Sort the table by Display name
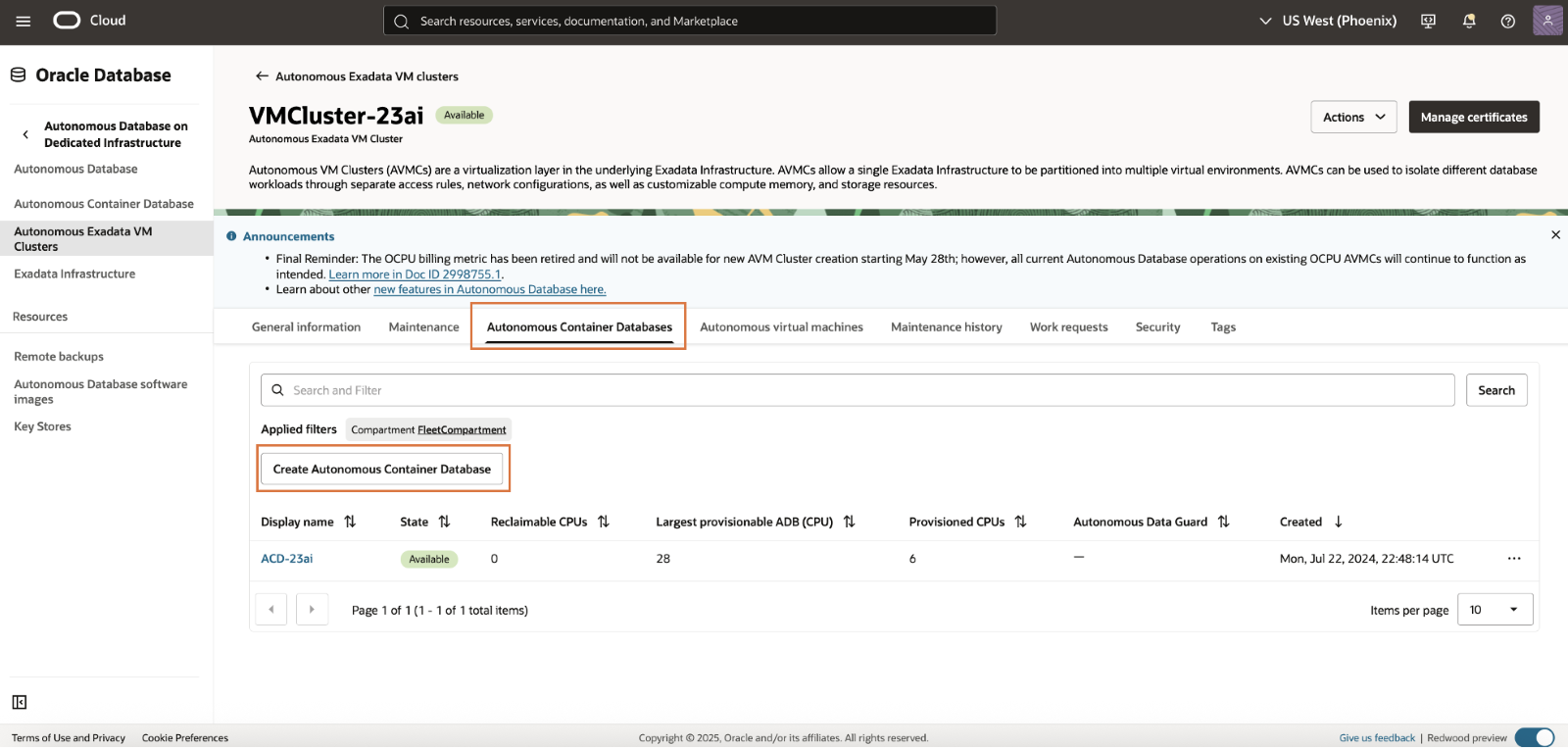Screen dimensions: 1568x748 (350, 522)
